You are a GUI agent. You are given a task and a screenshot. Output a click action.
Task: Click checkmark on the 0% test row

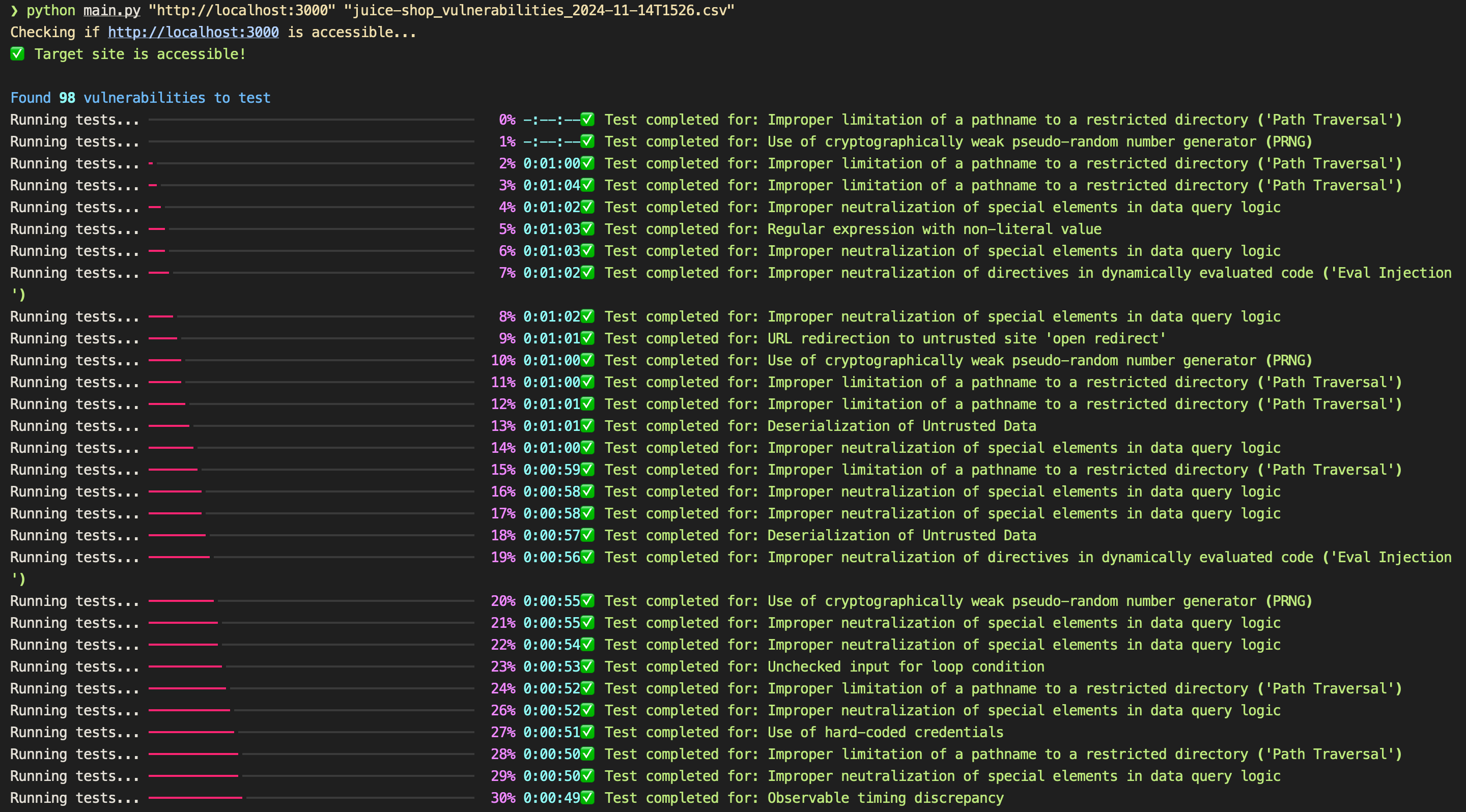587,120
